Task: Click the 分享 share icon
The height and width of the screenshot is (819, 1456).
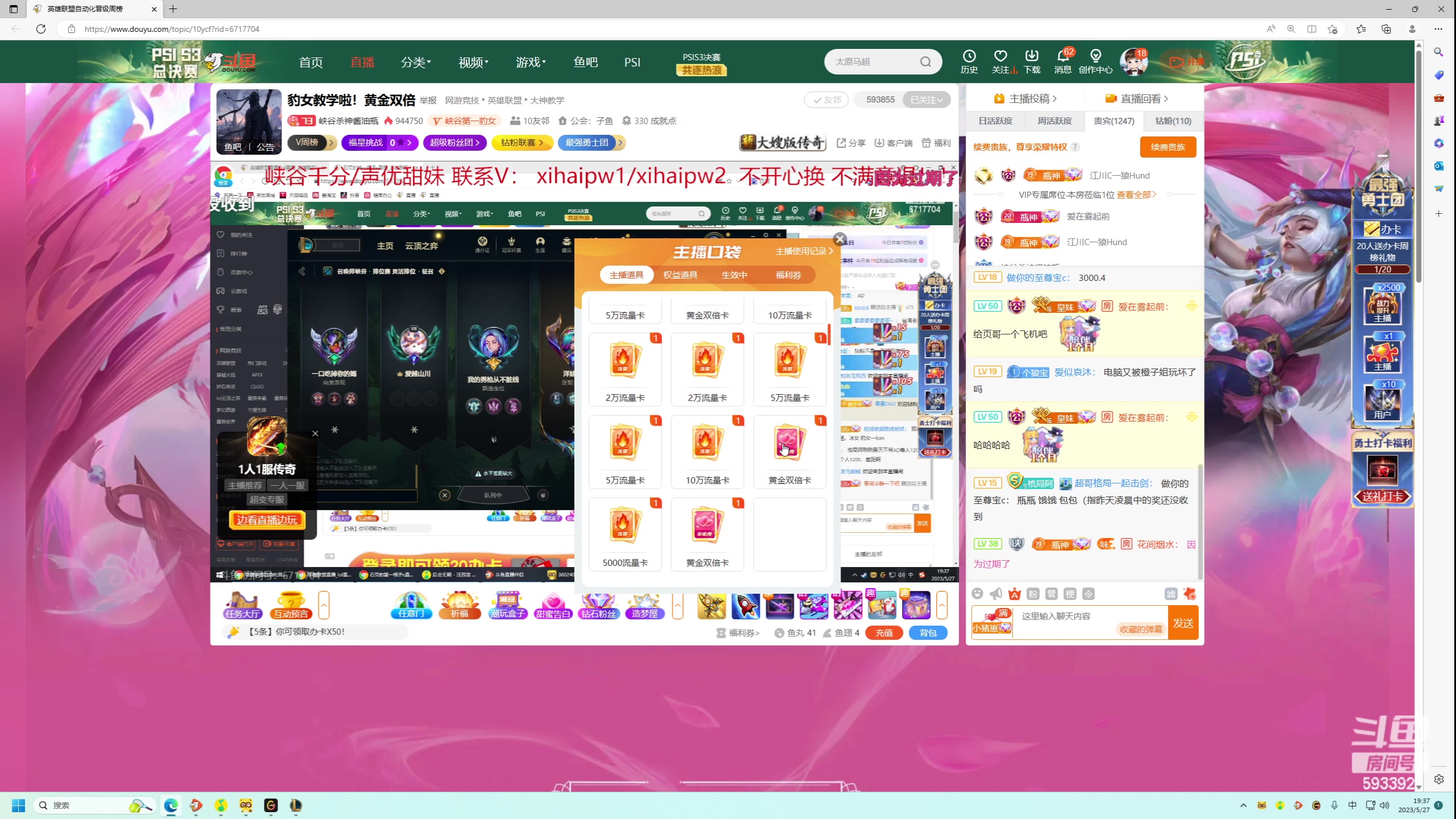Action: 851,143
